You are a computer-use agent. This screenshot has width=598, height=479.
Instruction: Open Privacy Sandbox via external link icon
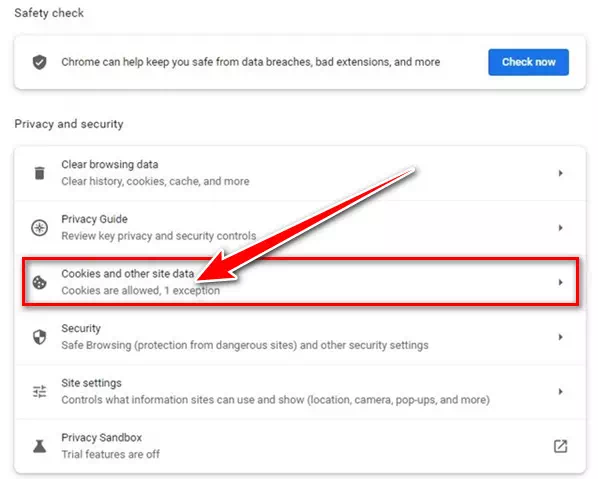(x=560, y=446)
